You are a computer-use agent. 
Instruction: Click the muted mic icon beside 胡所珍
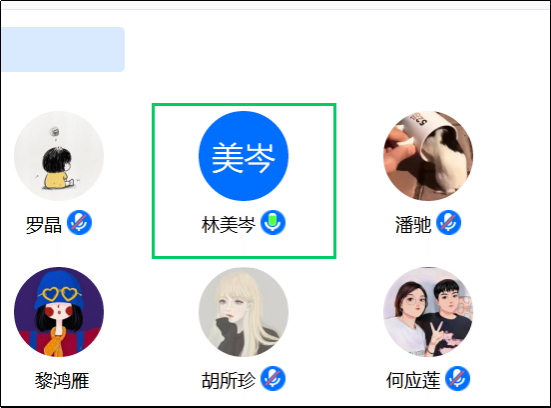pyautogui.click(x=273, y=378)
